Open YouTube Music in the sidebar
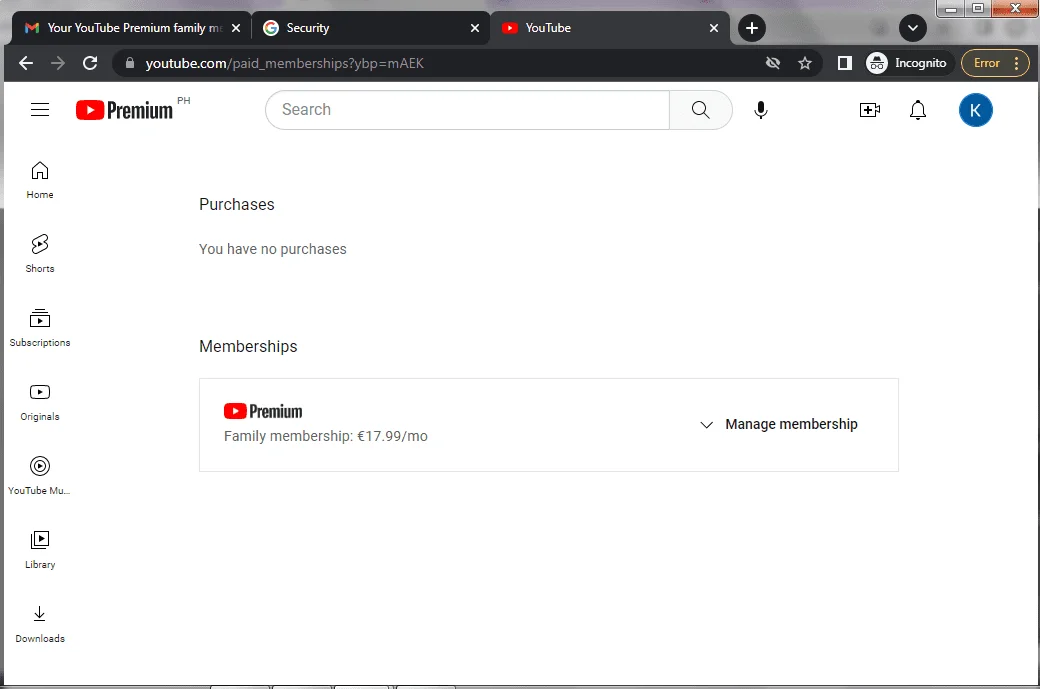 pyautogui.click(x=40, y=475)
